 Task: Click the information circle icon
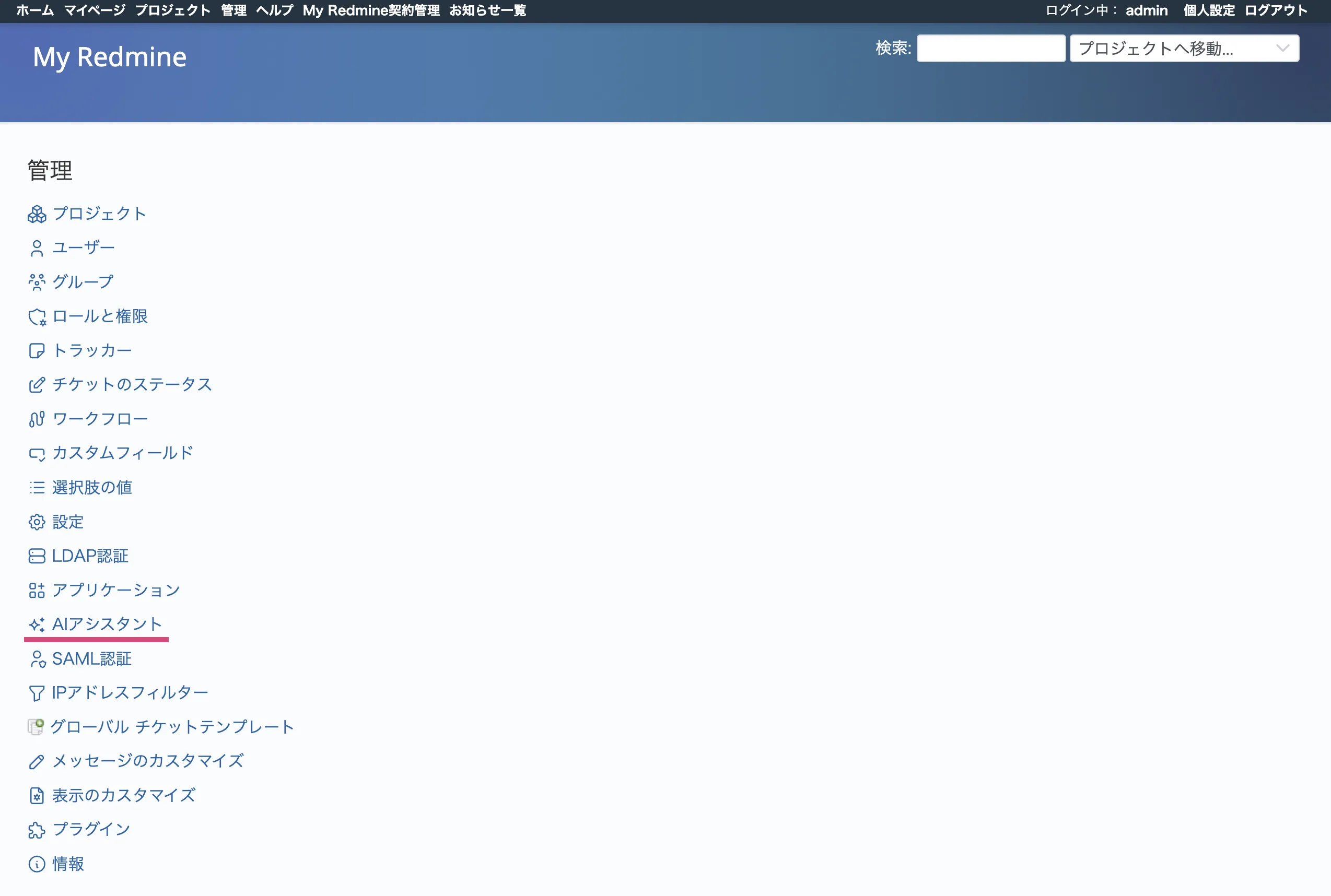coord(37,864)
